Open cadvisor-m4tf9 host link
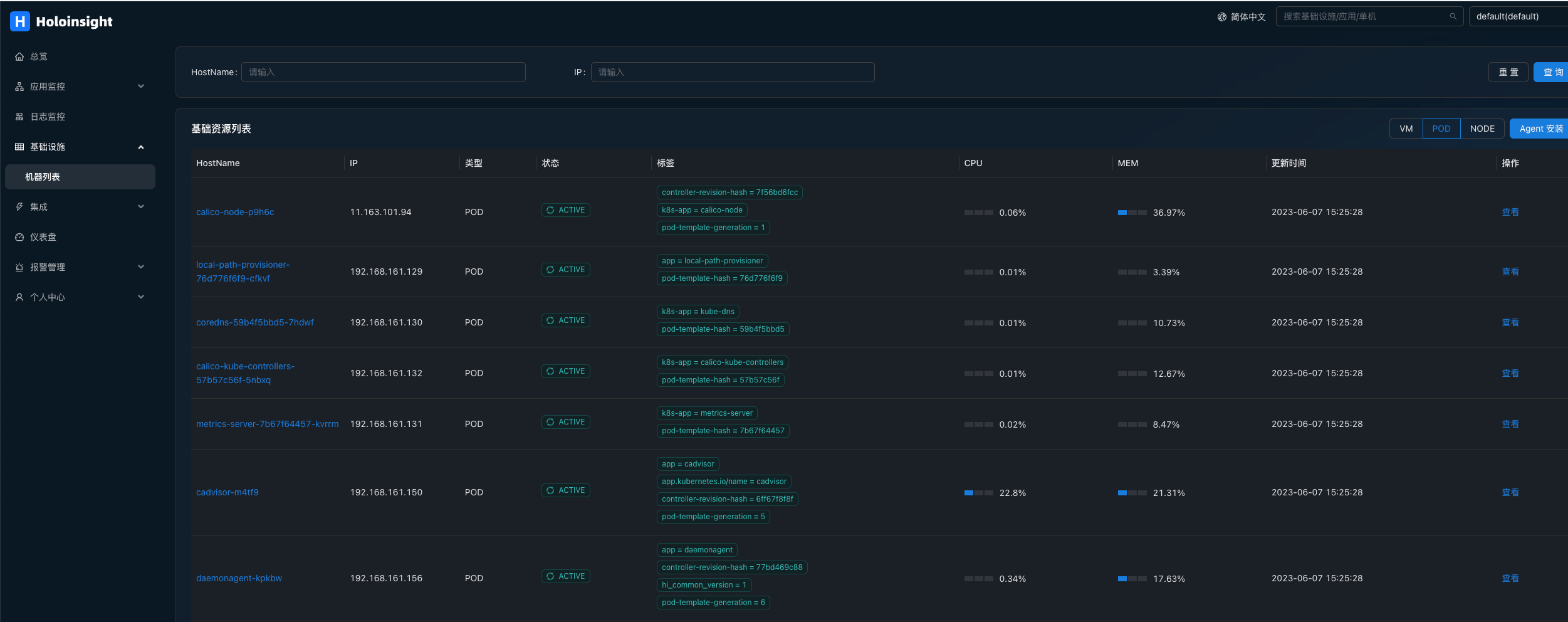This screenshot has height=622, width=1568. click(227, 492)
